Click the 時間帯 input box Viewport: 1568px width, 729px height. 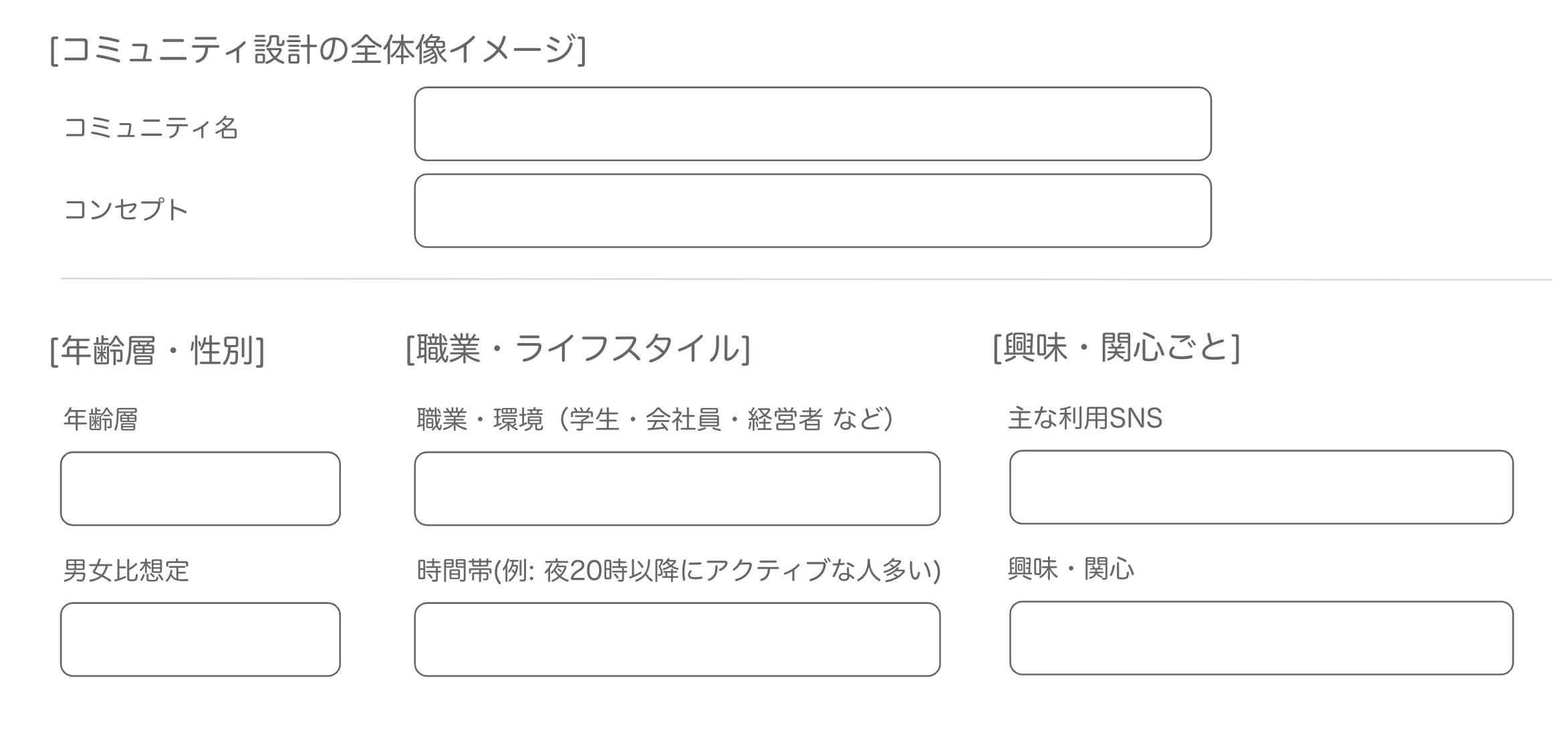(x=677, y=639)
